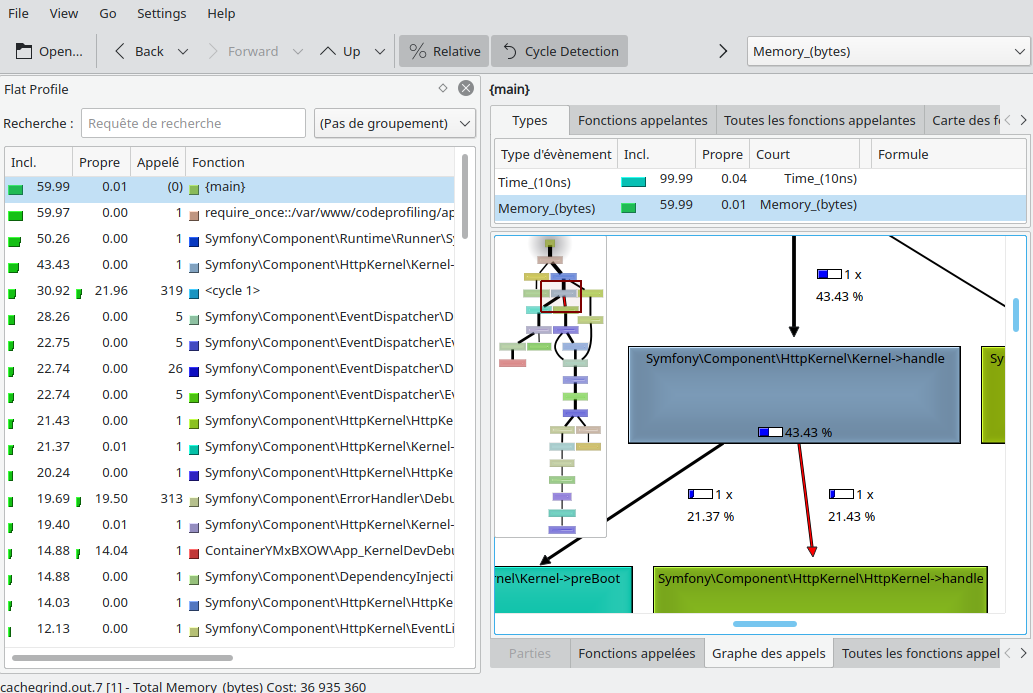Sort by Incl. column in Flat Profile
Viewport: 1033px width, 693px height.
(38, 162)
